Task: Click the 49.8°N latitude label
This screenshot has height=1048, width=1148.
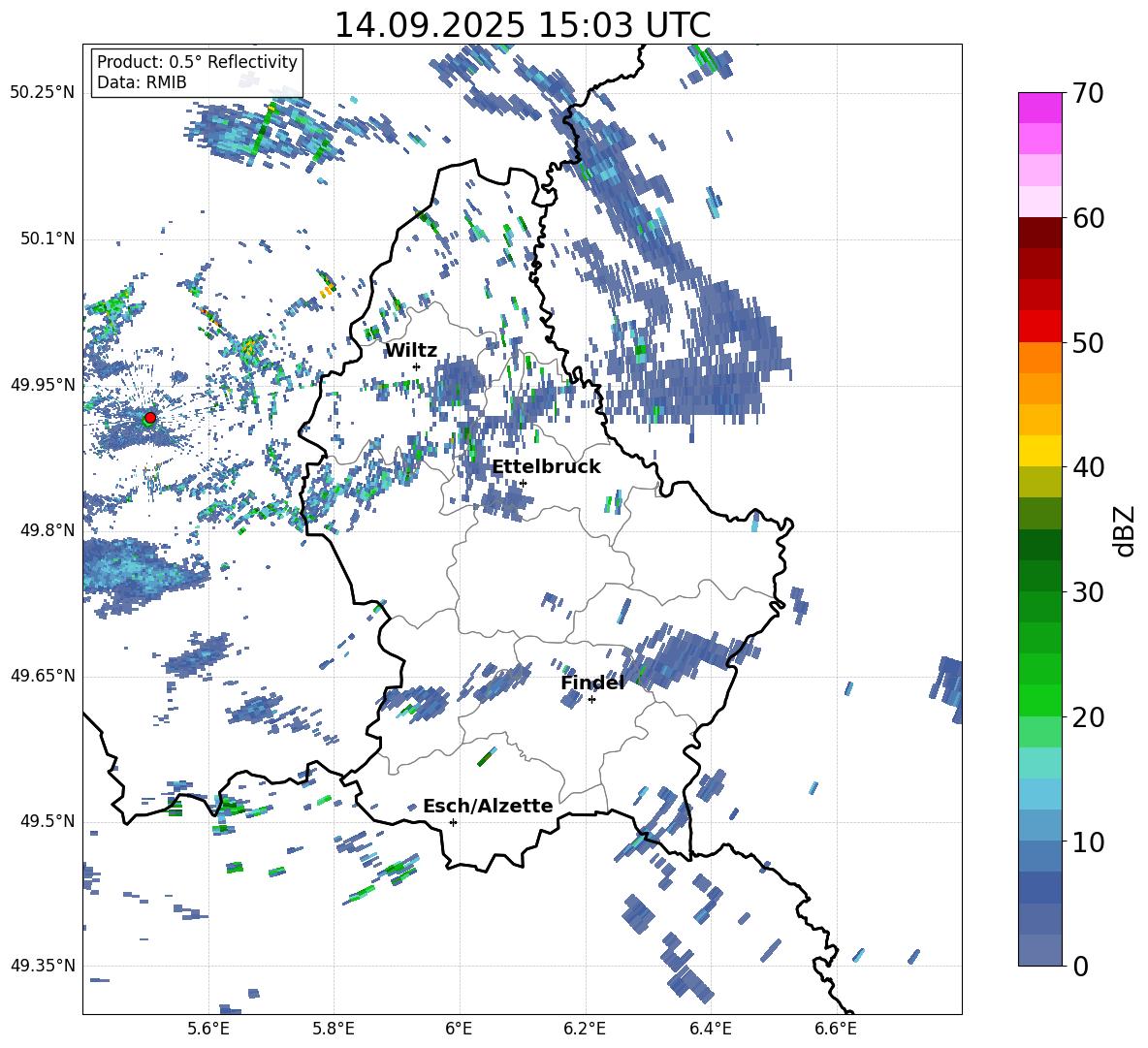Action: pyautogui.click(x=47, y=530)
